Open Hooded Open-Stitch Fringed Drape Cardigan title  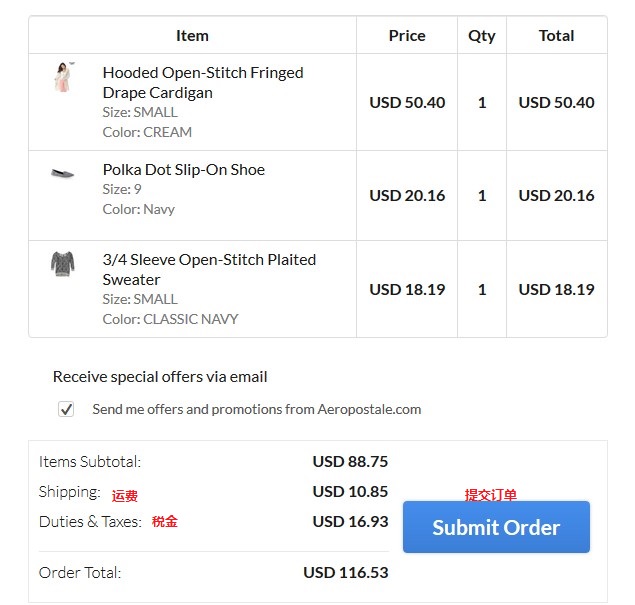(203, 83)
